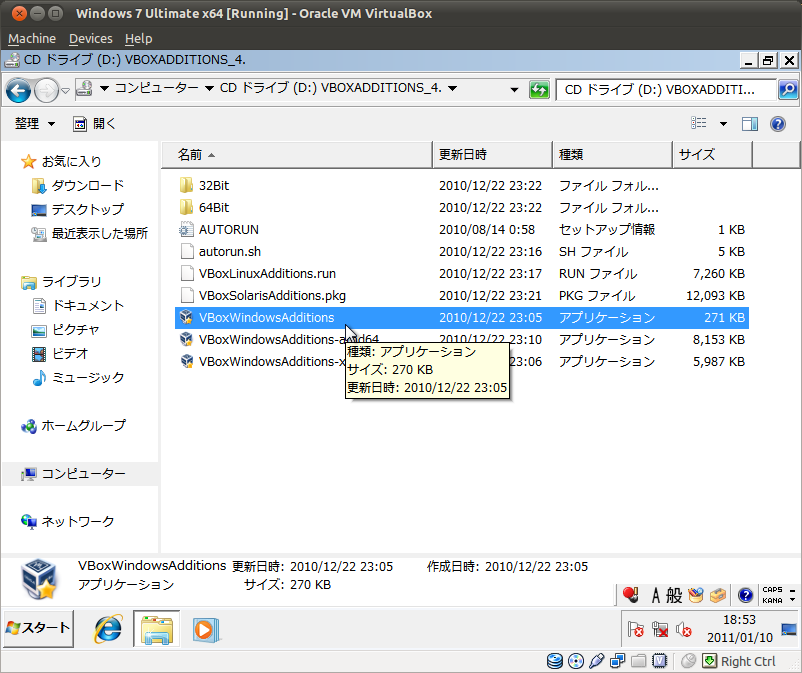Toggle the preview pane
Image resolution: width=802 pixels, height=673 pixels.
click(x=750, y=124)
